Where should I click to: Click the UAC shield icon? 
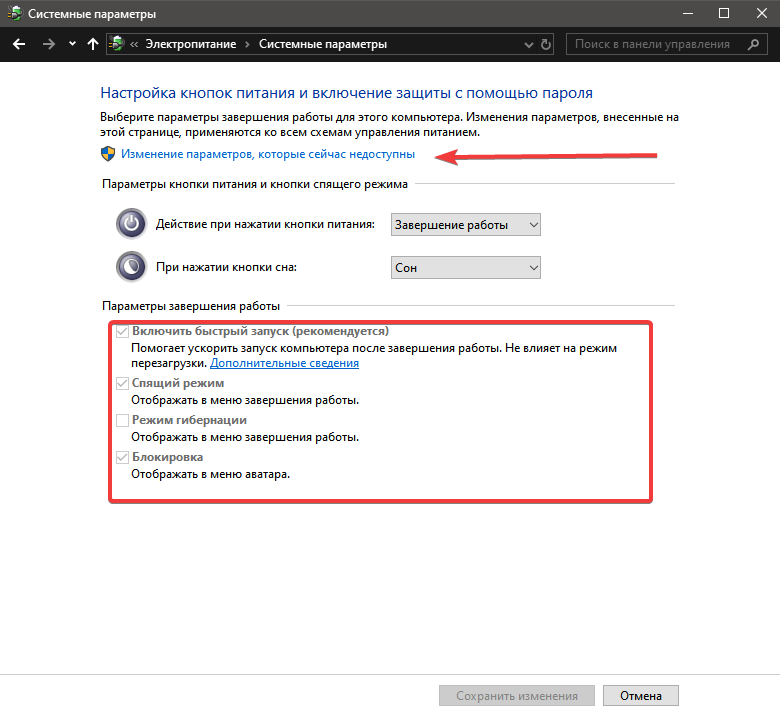point(108,154)
